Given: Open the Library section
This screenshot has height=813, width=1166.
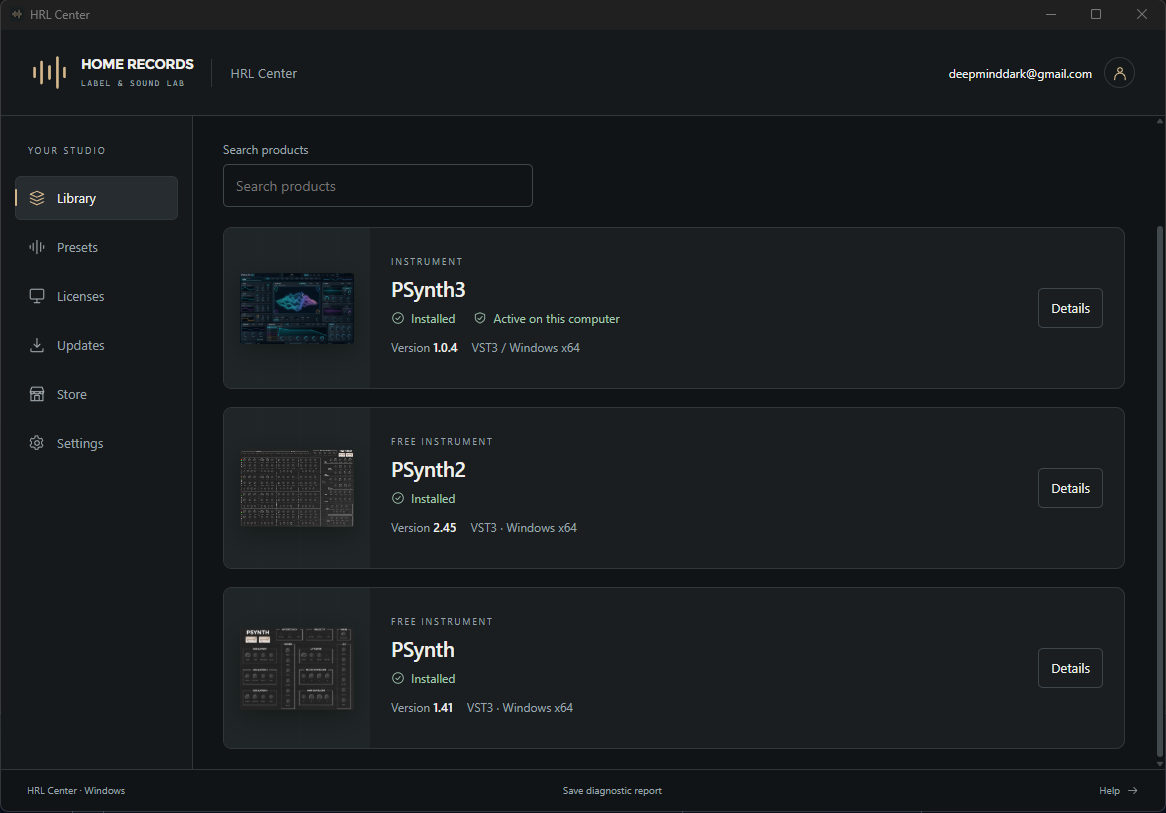Looking at the screenshot, I should (x=97, y=198).
